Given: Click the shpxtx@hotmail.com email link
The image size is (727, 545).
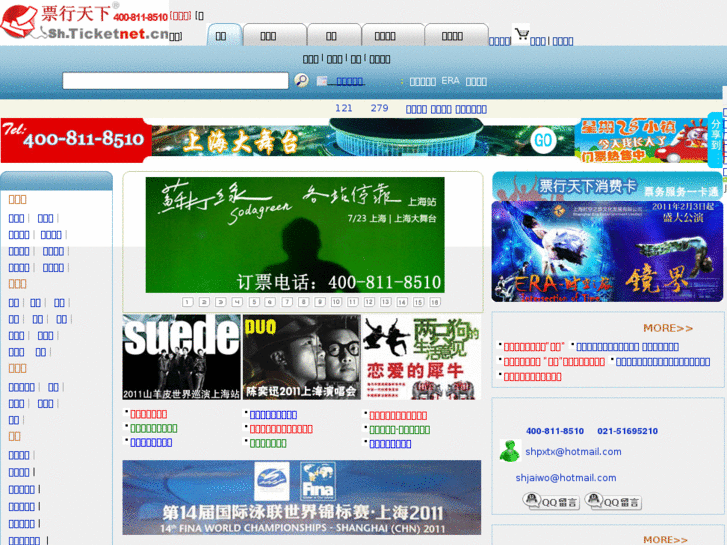Looking at the screenshot, I should [573, 451].
